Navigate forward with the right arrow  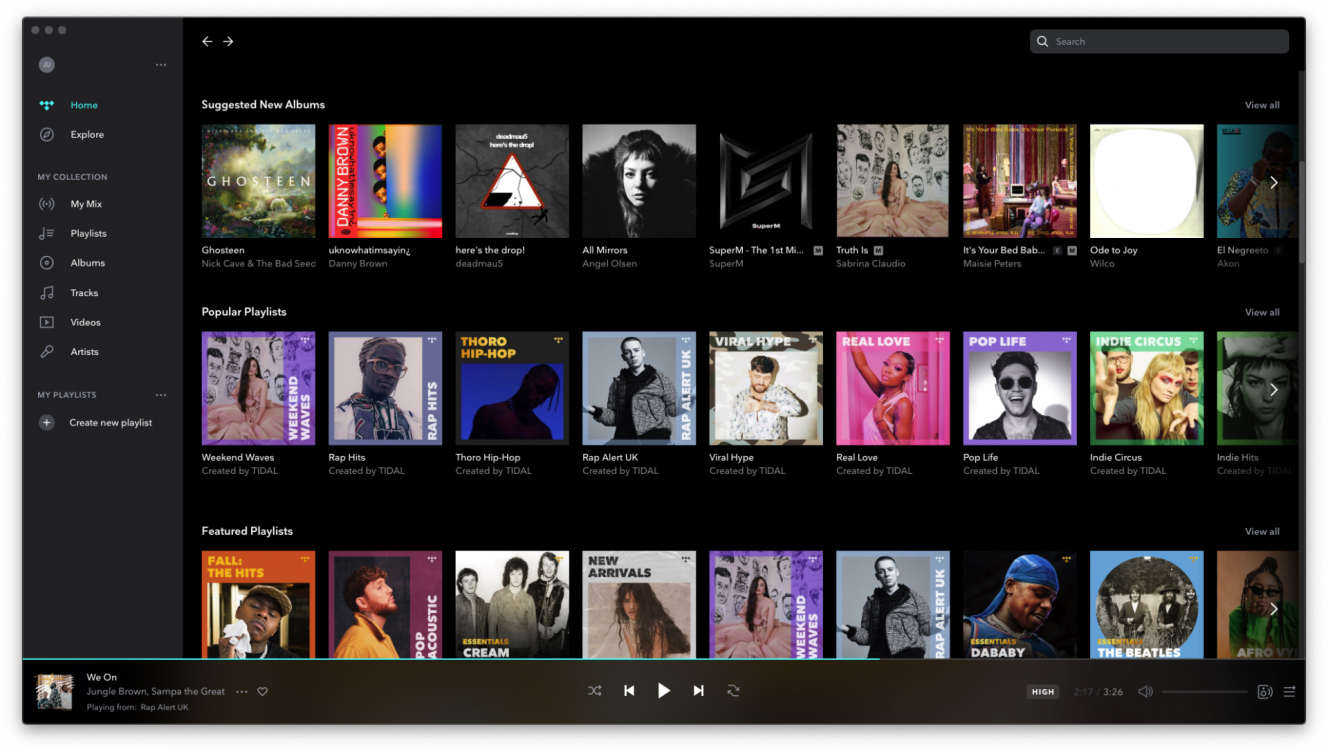(228, 41)
